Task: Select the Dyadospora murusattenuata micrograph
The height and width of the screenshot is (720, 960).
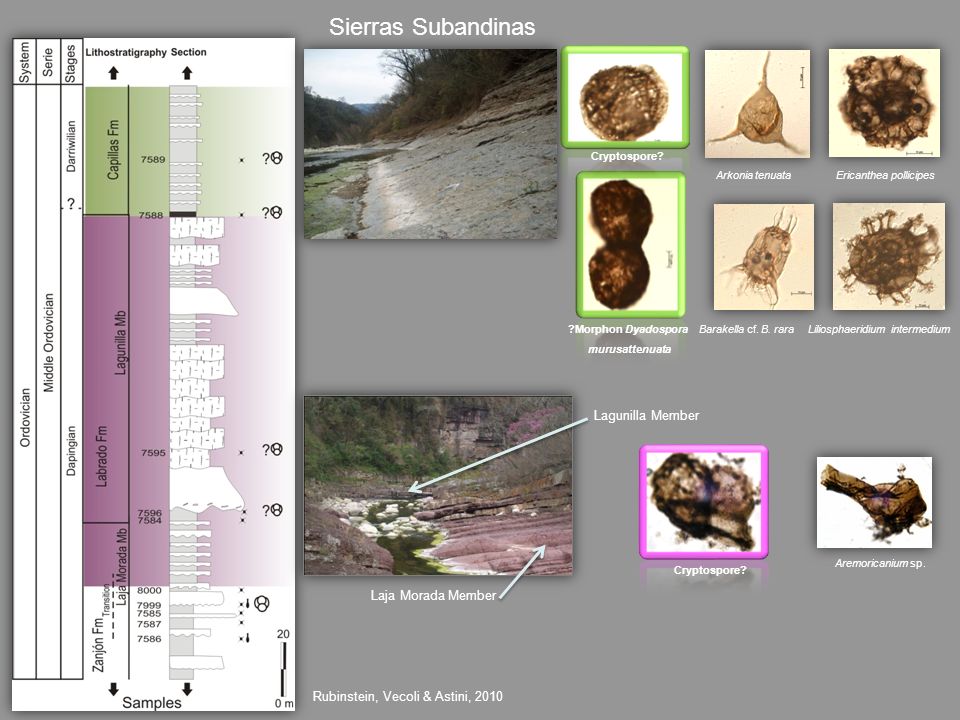Action: point(631,244)
